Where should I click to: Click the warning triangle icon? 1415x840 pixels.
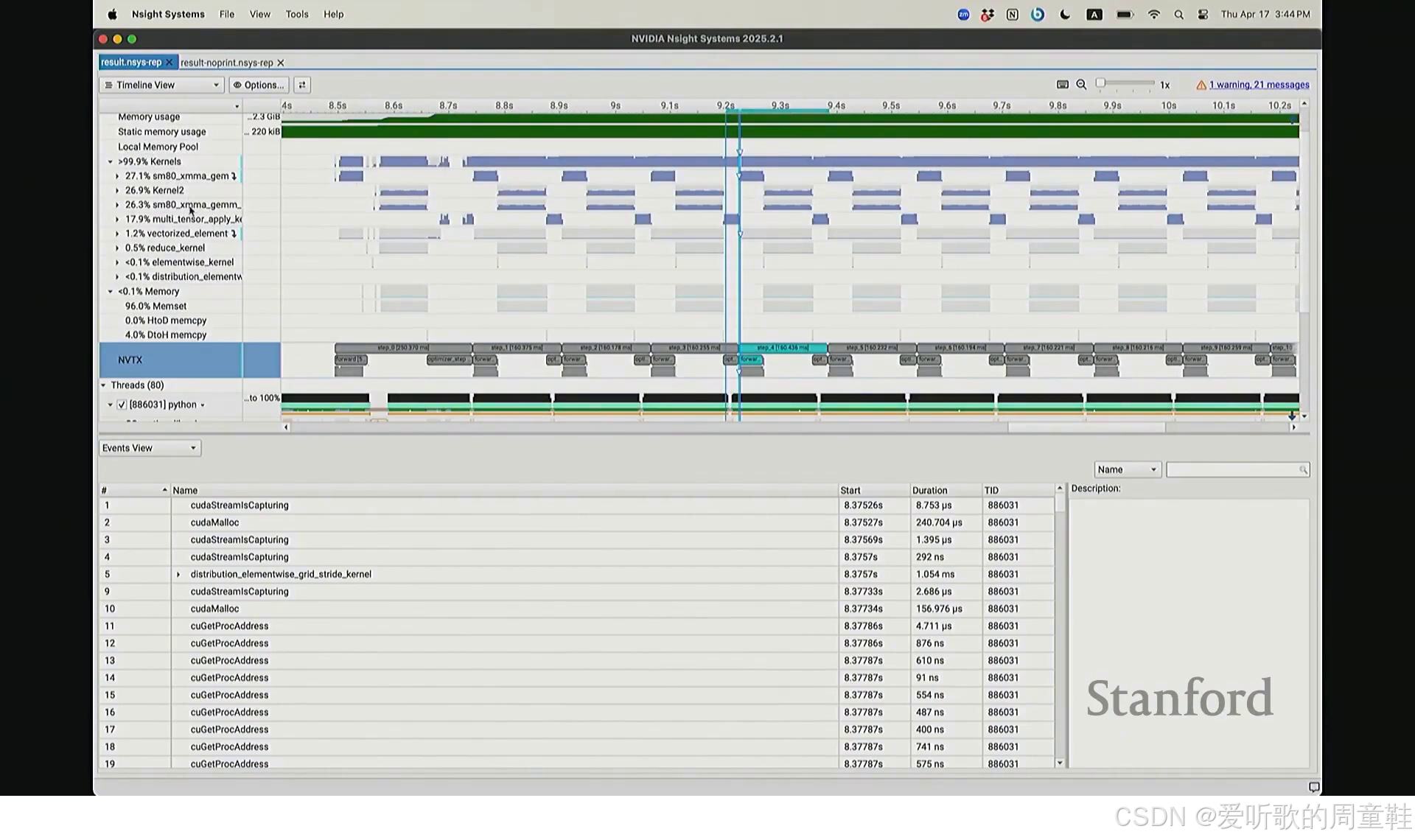[1201, 85]
